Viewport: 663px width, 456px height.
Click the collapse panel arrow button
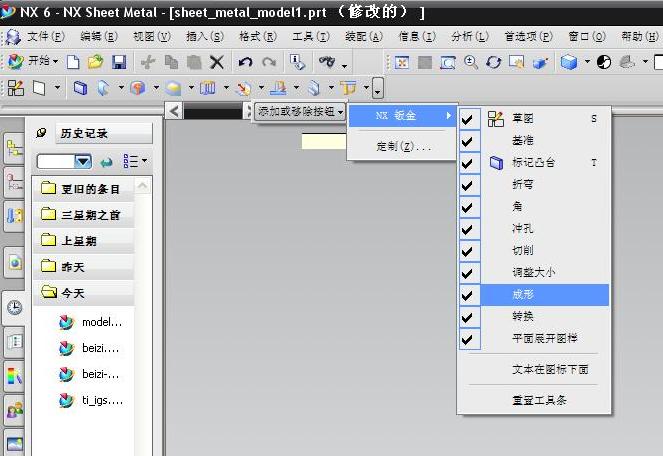pos(174,111)
